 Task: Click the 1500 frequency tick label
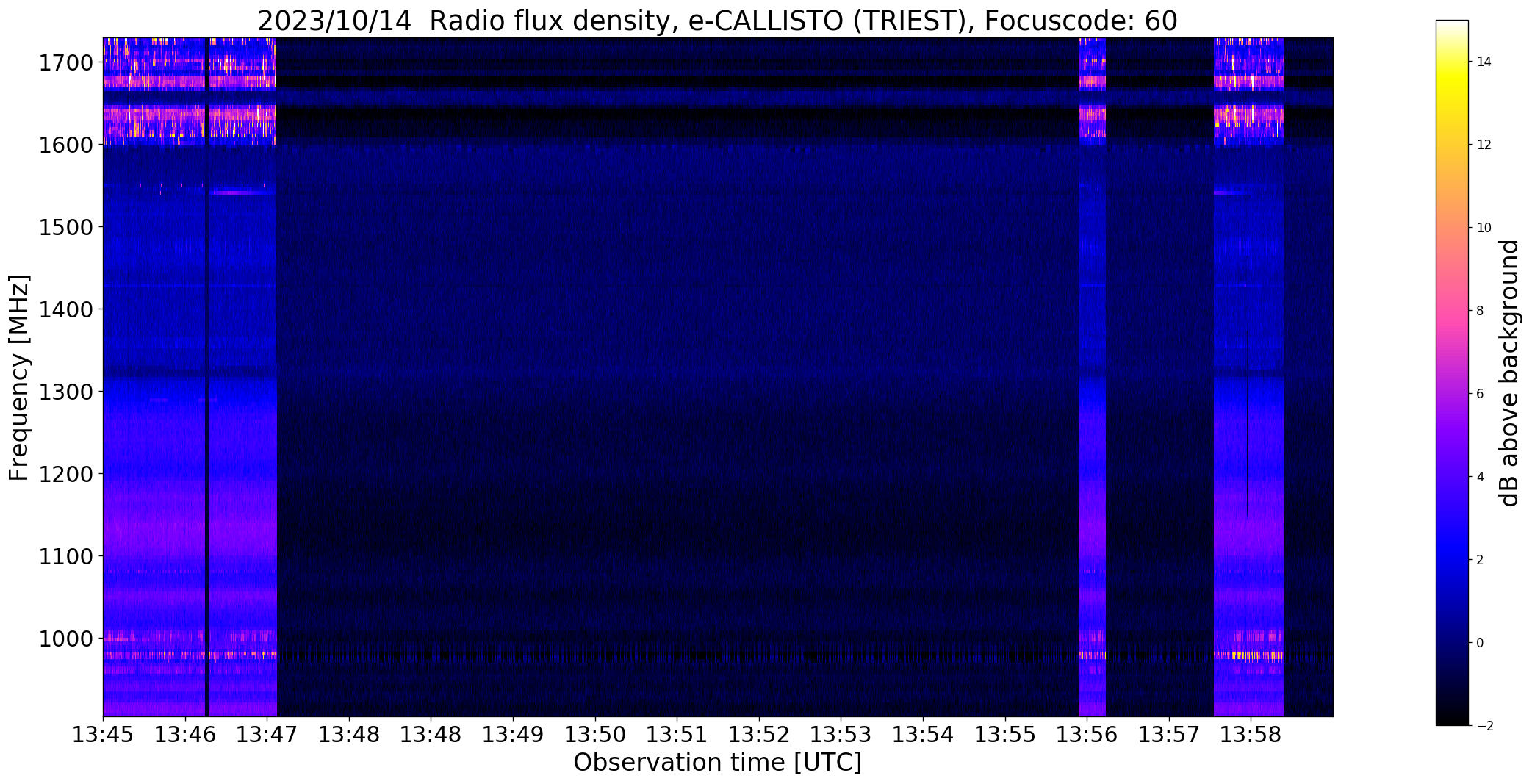[x=66, y=228]
